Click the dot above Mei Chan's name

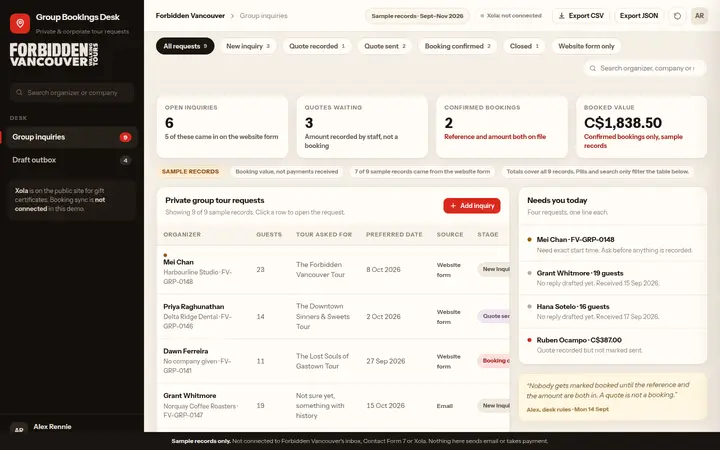[x=165, y=255]
